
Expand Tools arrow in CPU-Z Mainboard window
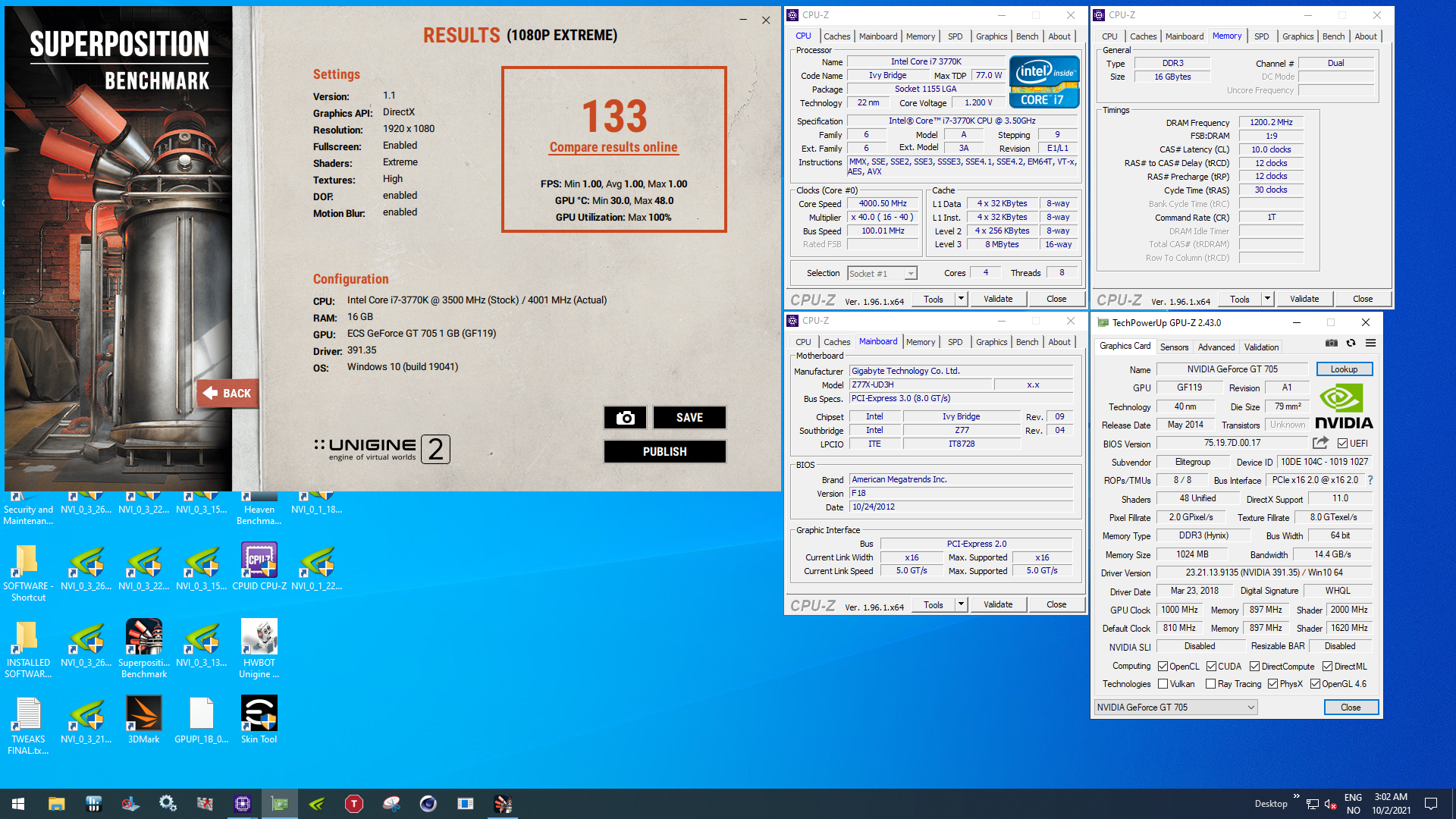961,604
